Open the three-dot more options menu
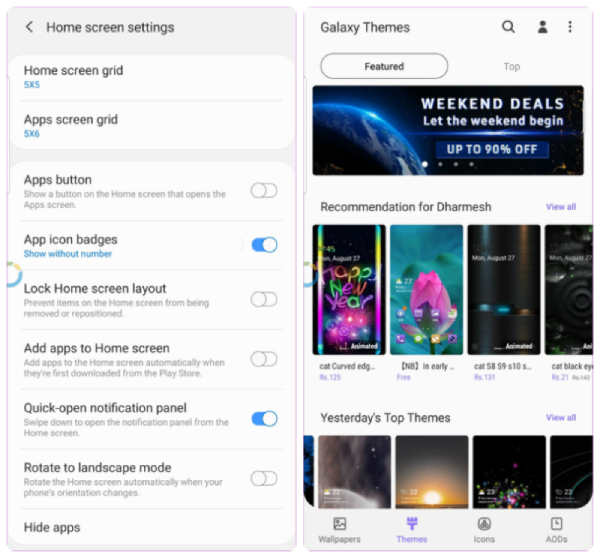600x558 pixels. (570, 27)
